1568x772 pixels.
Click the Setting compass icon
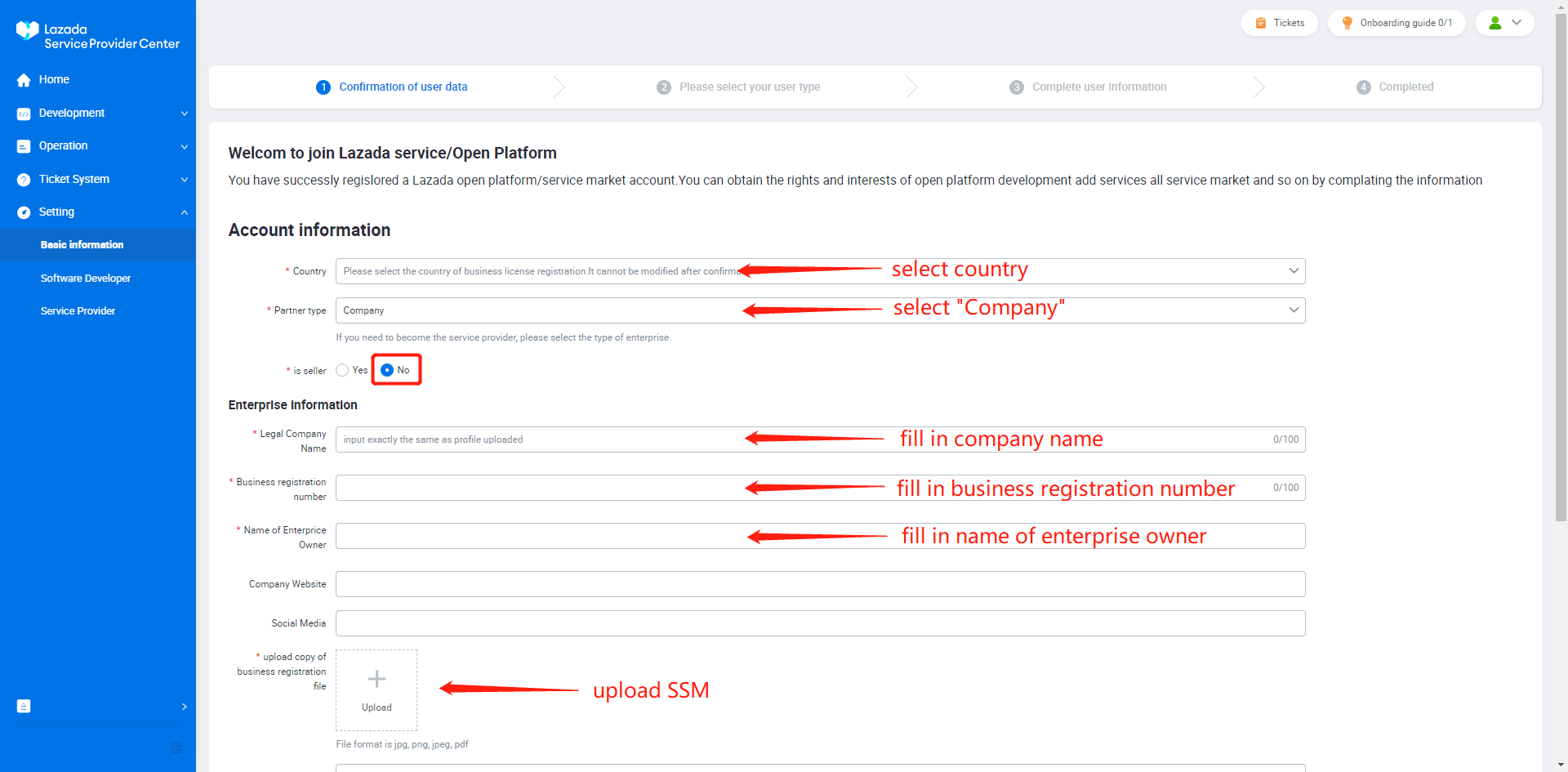(x=24, y=212)
